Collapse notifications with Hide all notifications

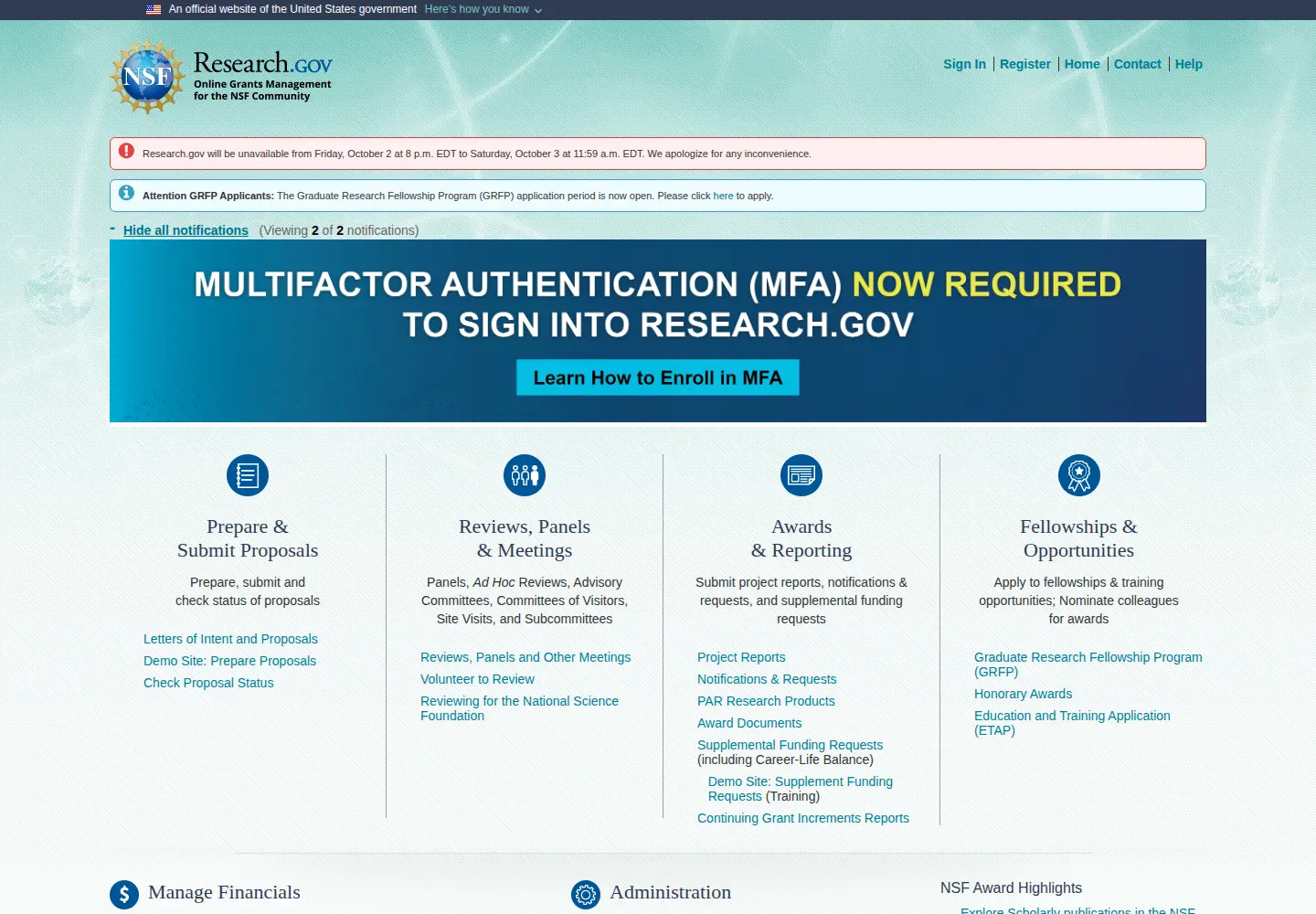pos(186,230)
